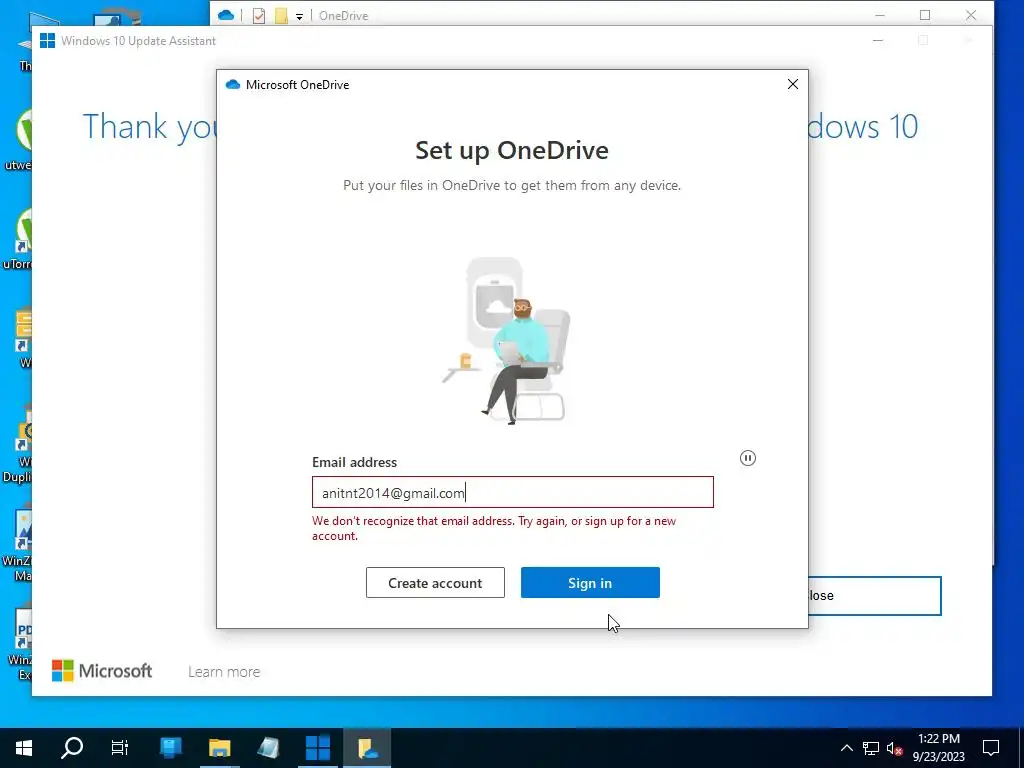
Task: Focus the Email address input field
Action: (513, 492)
